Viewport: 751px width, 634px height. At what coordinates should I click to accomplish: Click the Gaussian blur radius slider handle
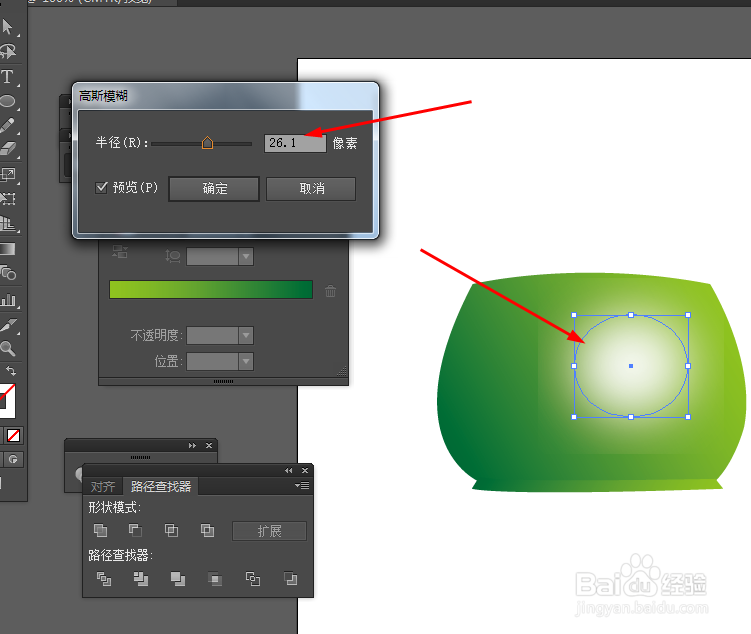[207, 143]
